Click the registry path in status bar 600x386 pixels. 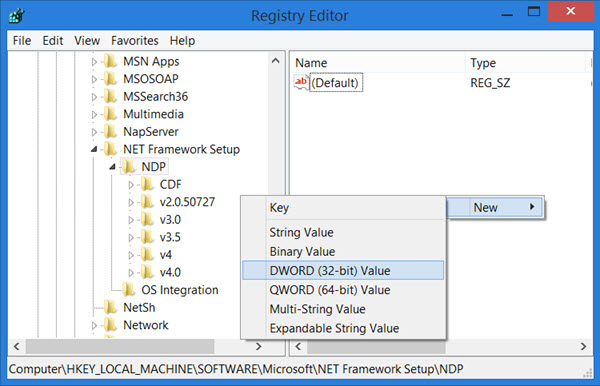point(236,369)
